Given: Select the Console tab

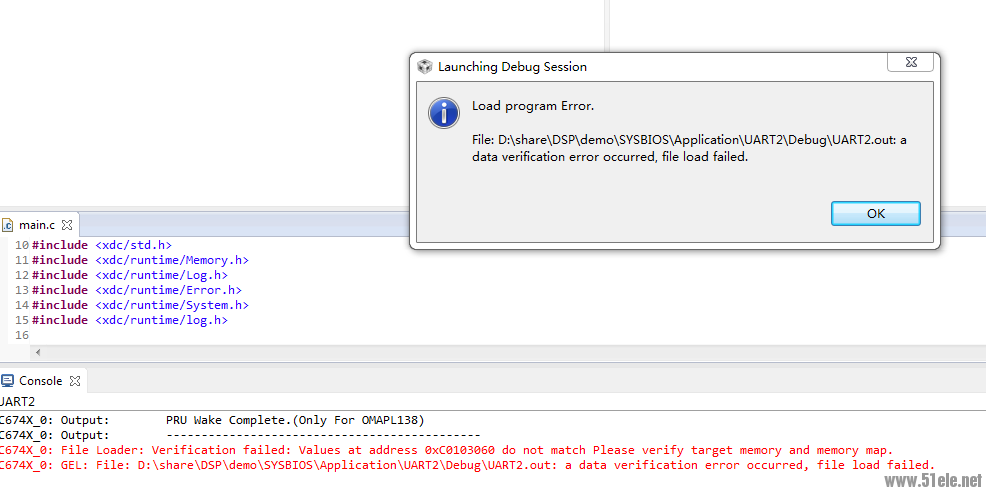Looking at the screenshot, I should 40,381.
